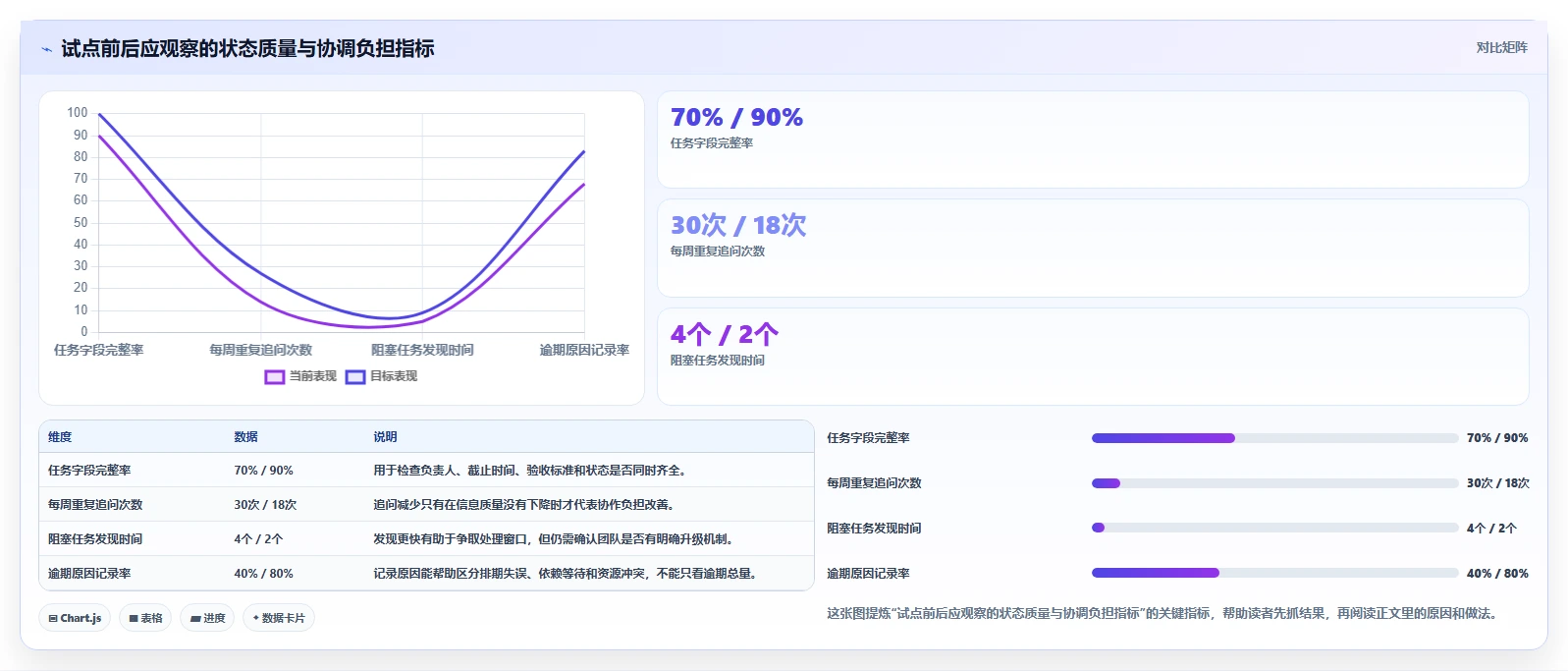
Task: Click table value 70% / 90%
Action: (263, 471)
